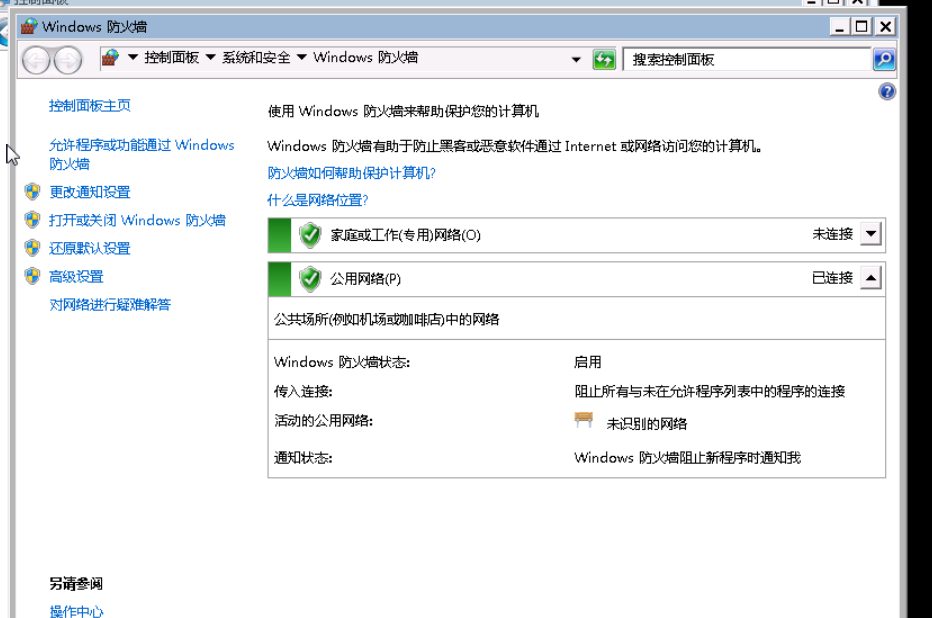This screenshot has height=618, width=932.
Task: Click Windows 防火墙阻止新程序时通知我 text
Action: 688,458
